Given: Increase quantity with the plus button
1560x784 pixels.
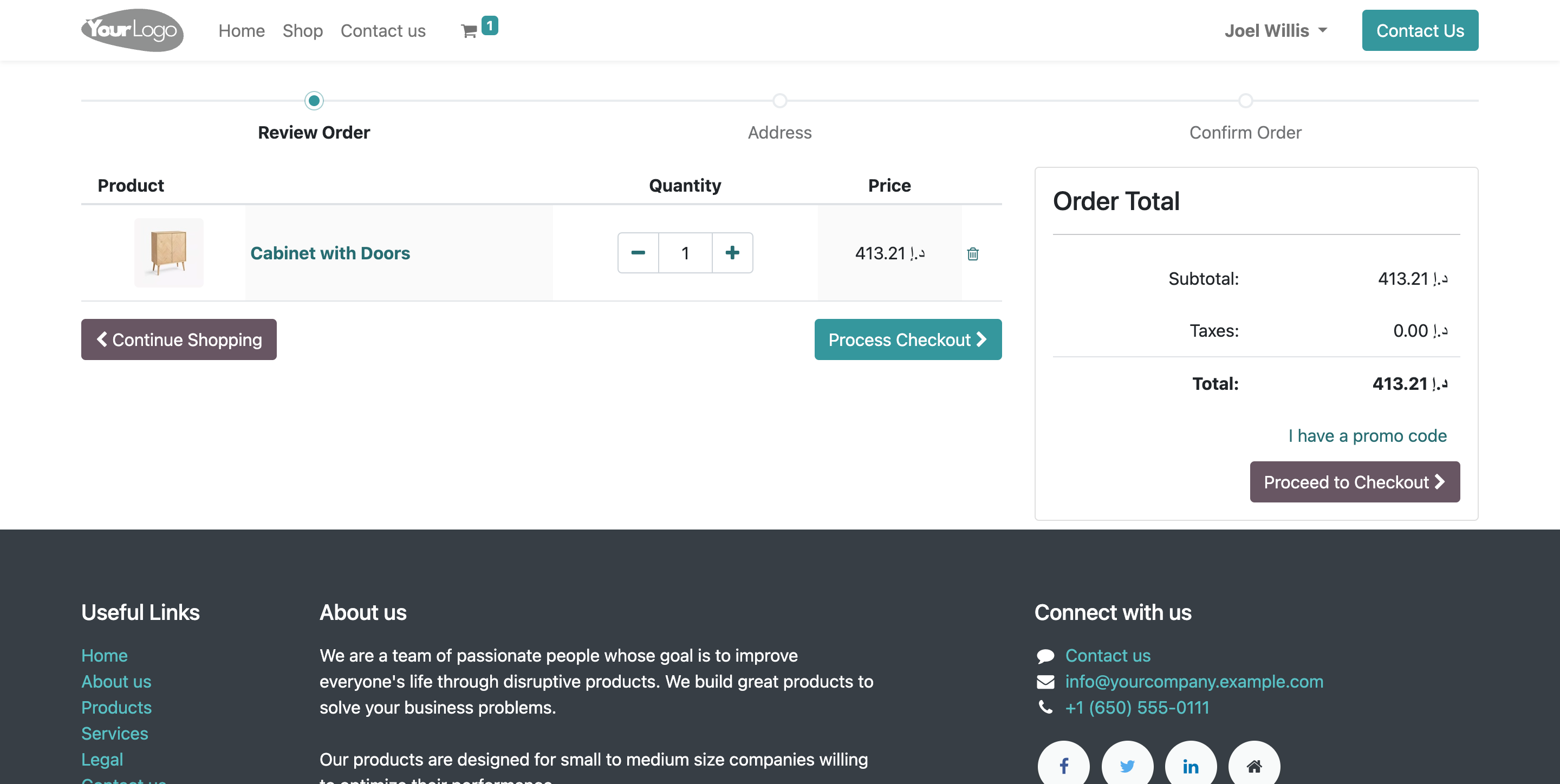Looking at the screenshot, I should [732, 253].
